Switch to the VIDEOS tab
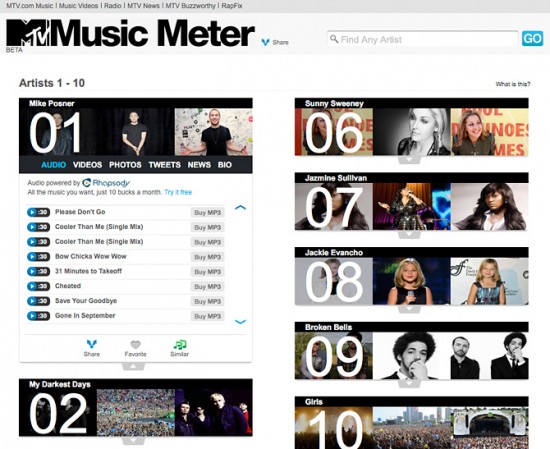550x449 pixels. [87, 165]
